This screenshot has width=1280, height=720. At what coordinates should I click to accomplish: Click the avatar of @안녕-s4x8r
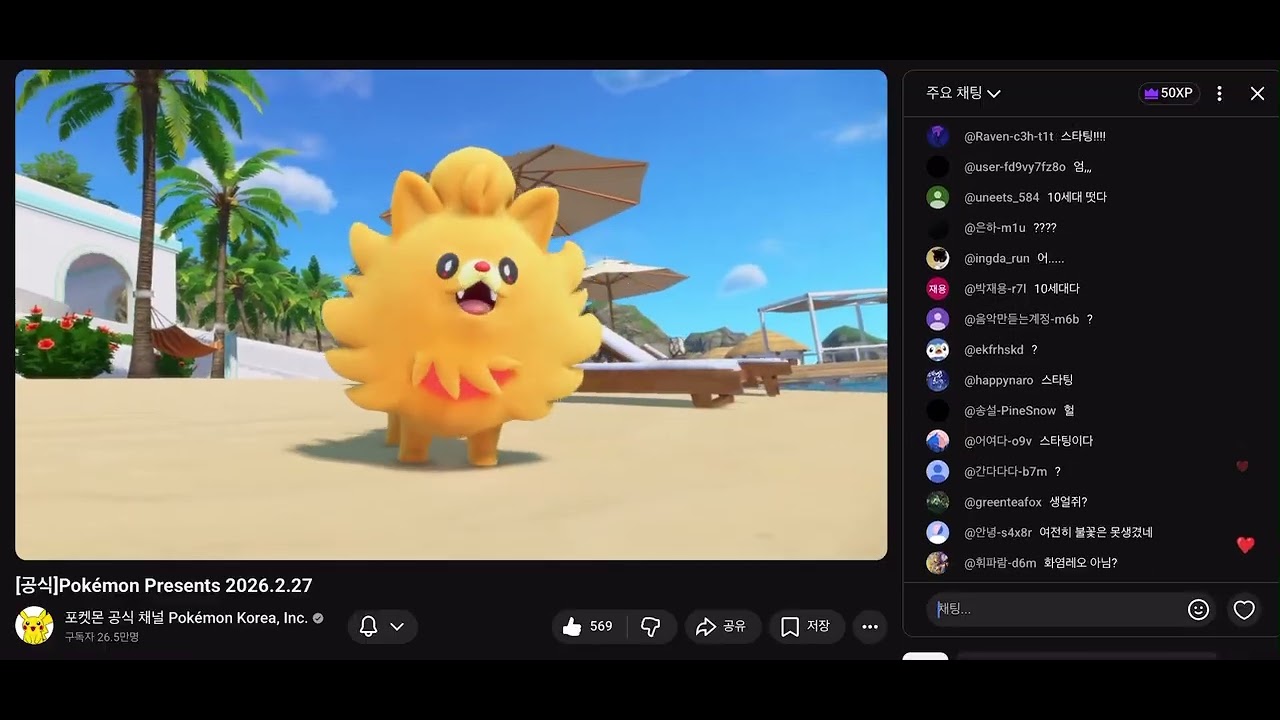point(937,532)
